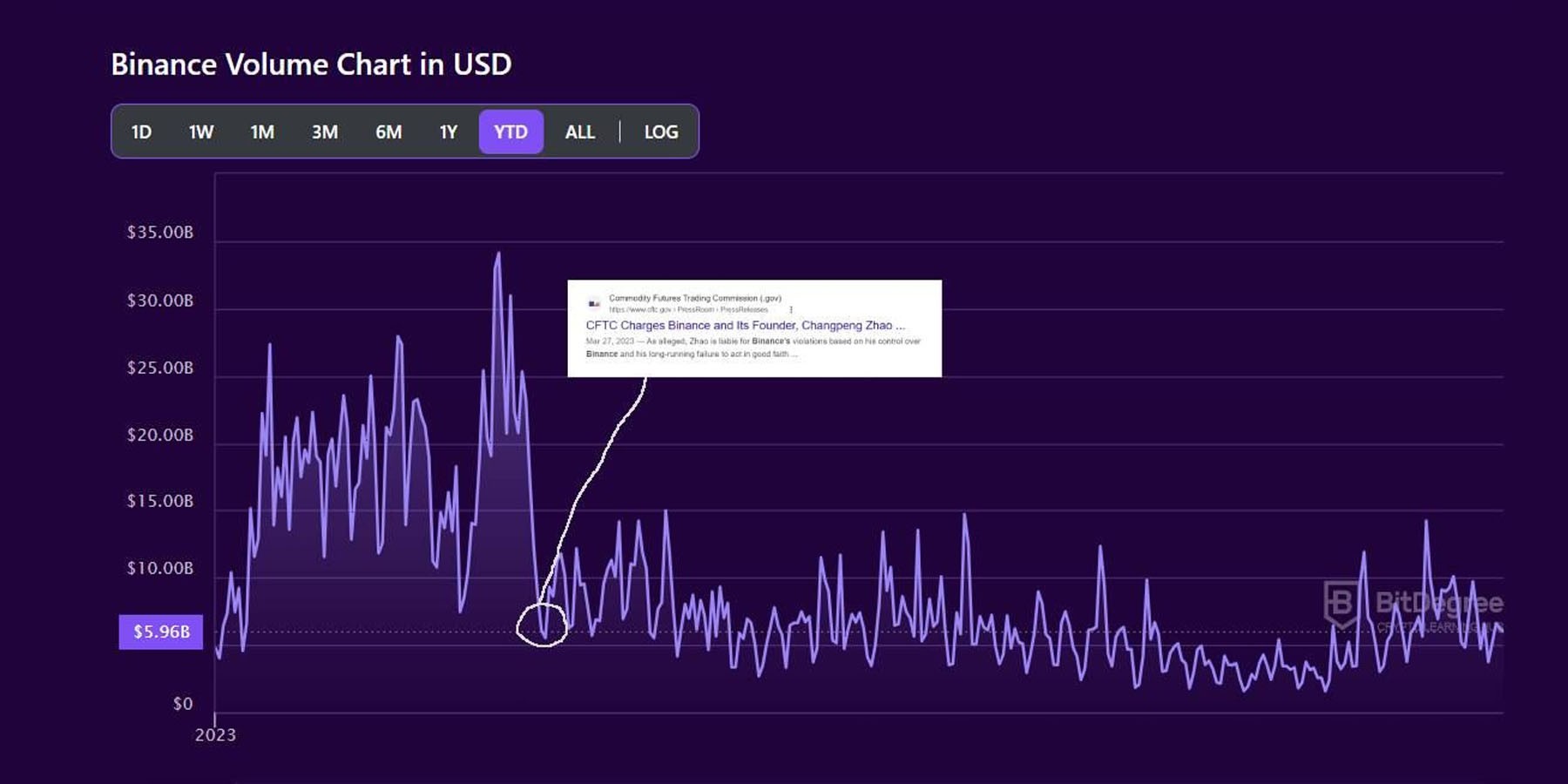Click the 2023 x-axis label
Screen dimensions: 1568x784
pos(215,735)
